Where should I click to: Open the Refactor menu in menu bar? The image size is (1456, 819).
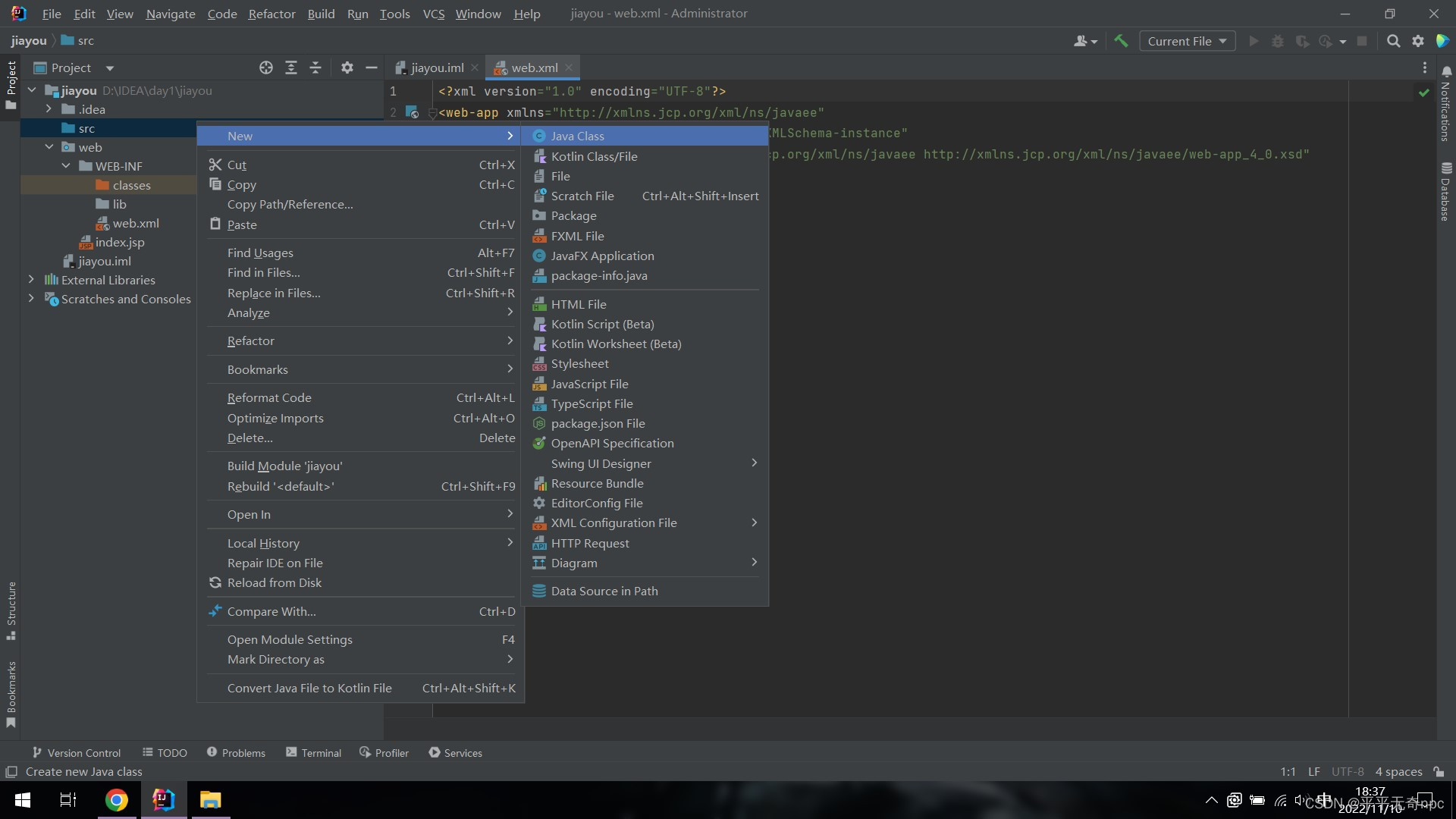coord(271,14)
